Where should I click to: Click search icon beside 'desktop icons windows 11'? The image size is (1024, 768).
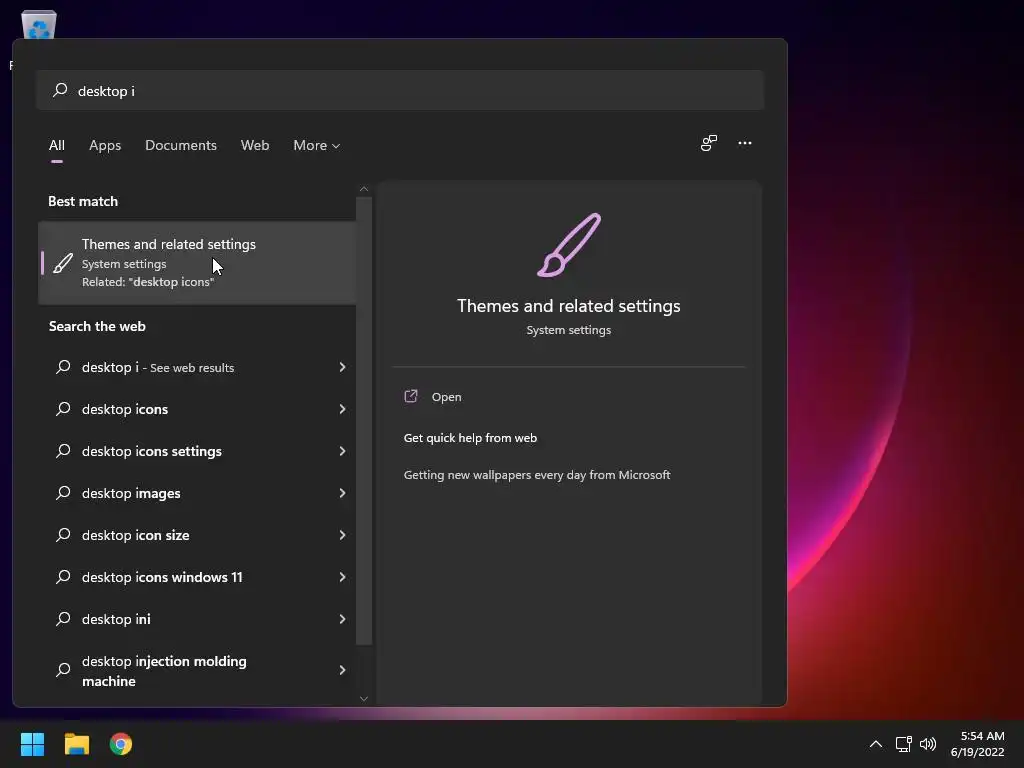pyautogui.click(x=63, y=577)
